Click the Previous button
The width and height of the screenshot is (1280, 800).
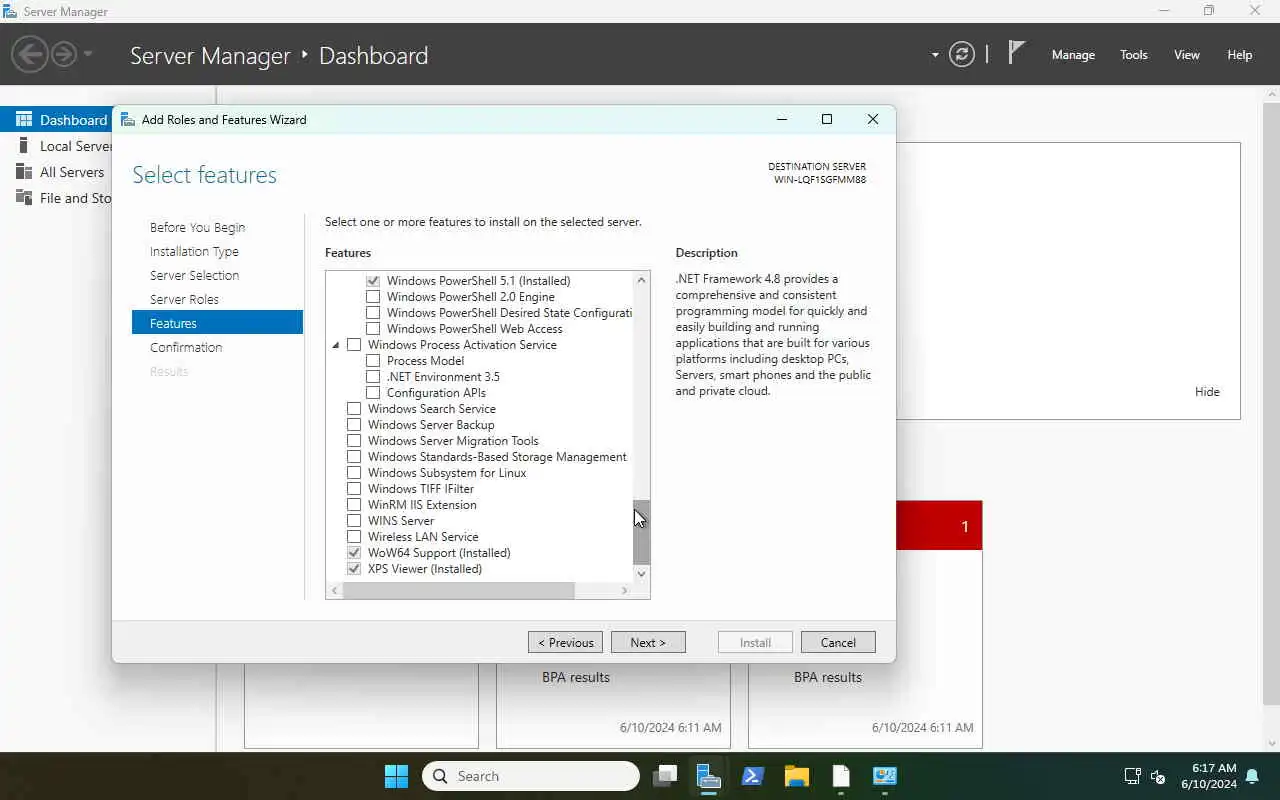pos(565,642)
